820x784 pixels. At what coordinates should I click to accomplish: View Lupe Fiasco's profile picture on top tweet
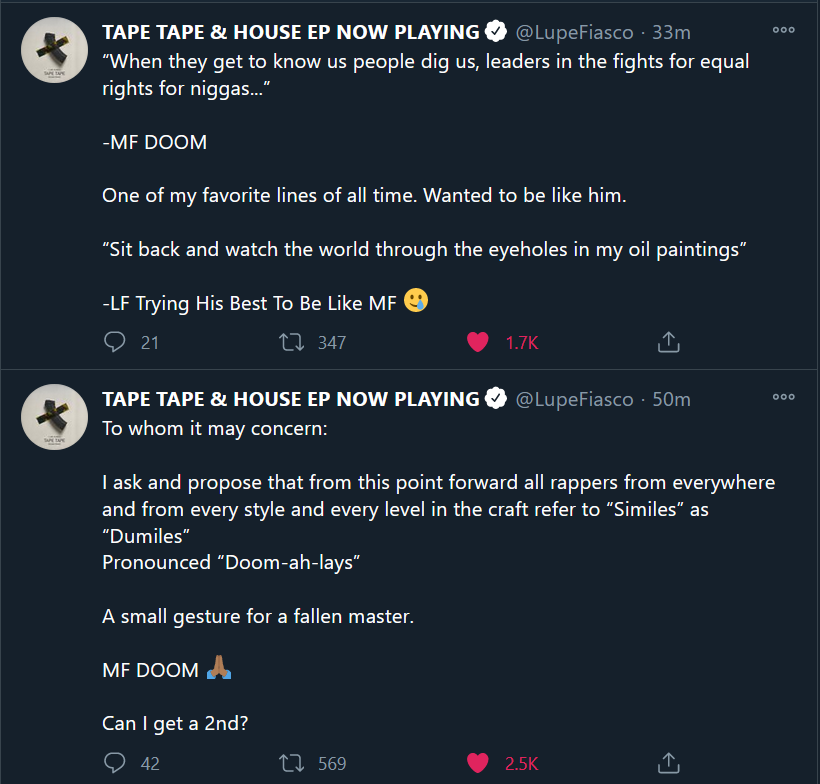54,49
